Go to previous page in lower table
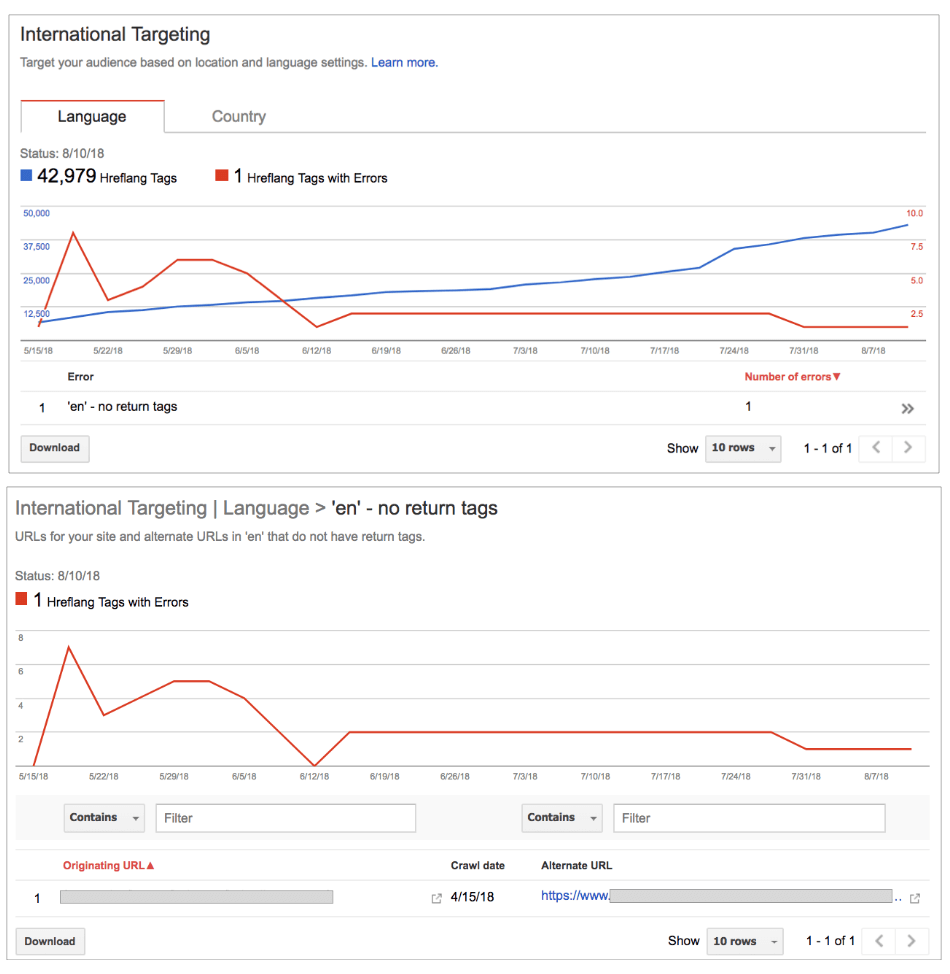 pyautogui.click(x=879, y=941)
